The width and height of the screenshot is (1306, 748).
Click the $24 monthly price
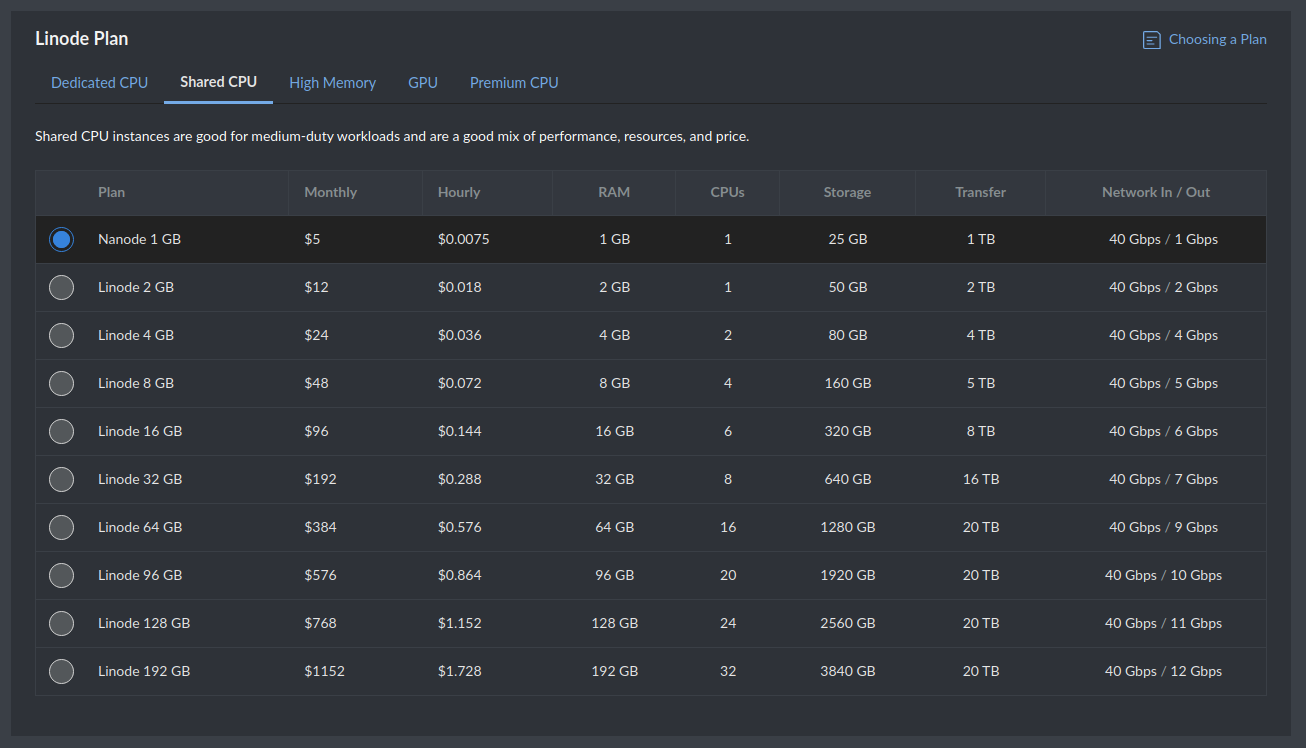(316, 336)
